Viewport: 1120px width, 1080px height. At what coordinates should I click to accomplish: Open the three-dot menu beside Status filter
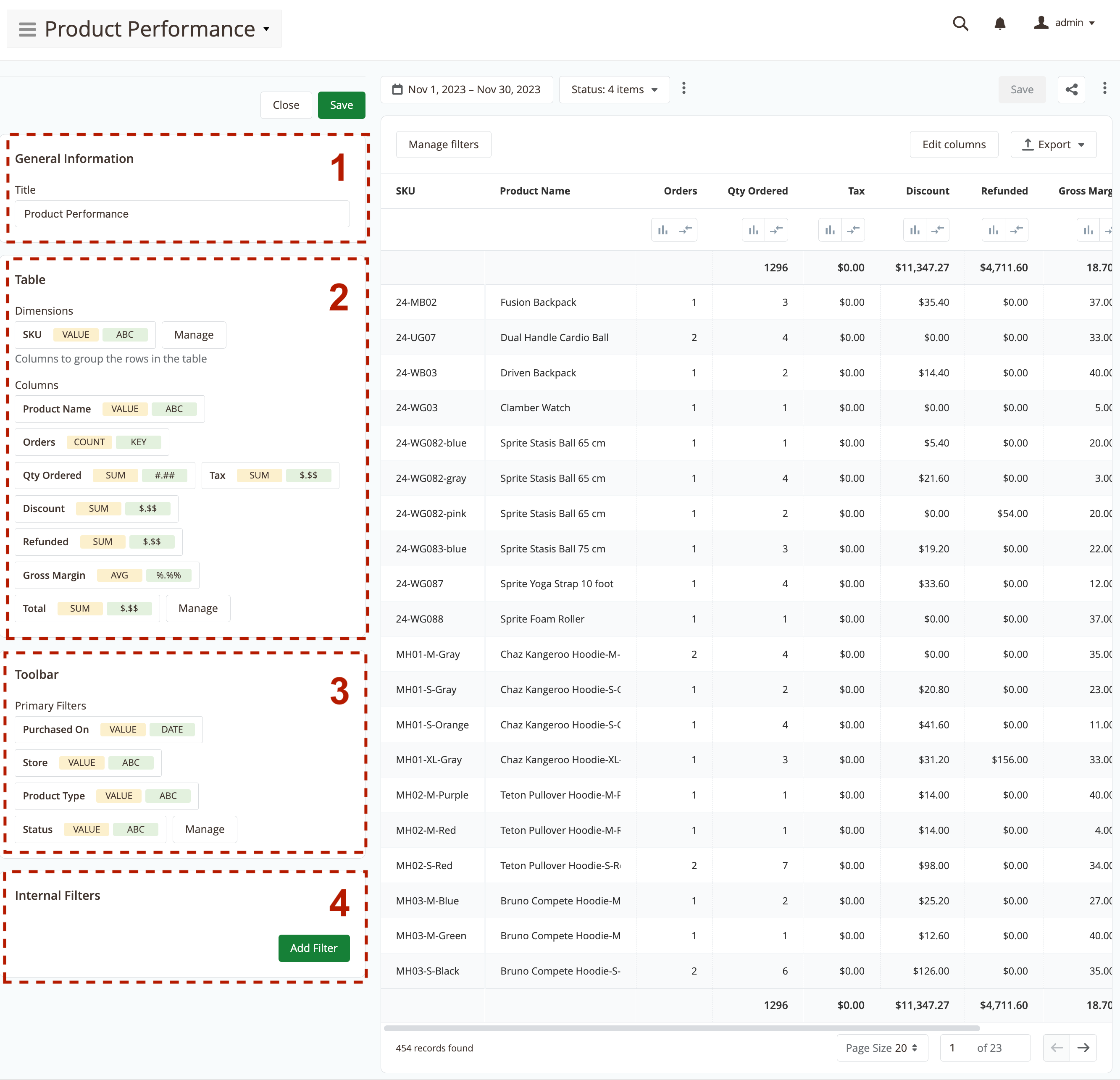(684, 88)
